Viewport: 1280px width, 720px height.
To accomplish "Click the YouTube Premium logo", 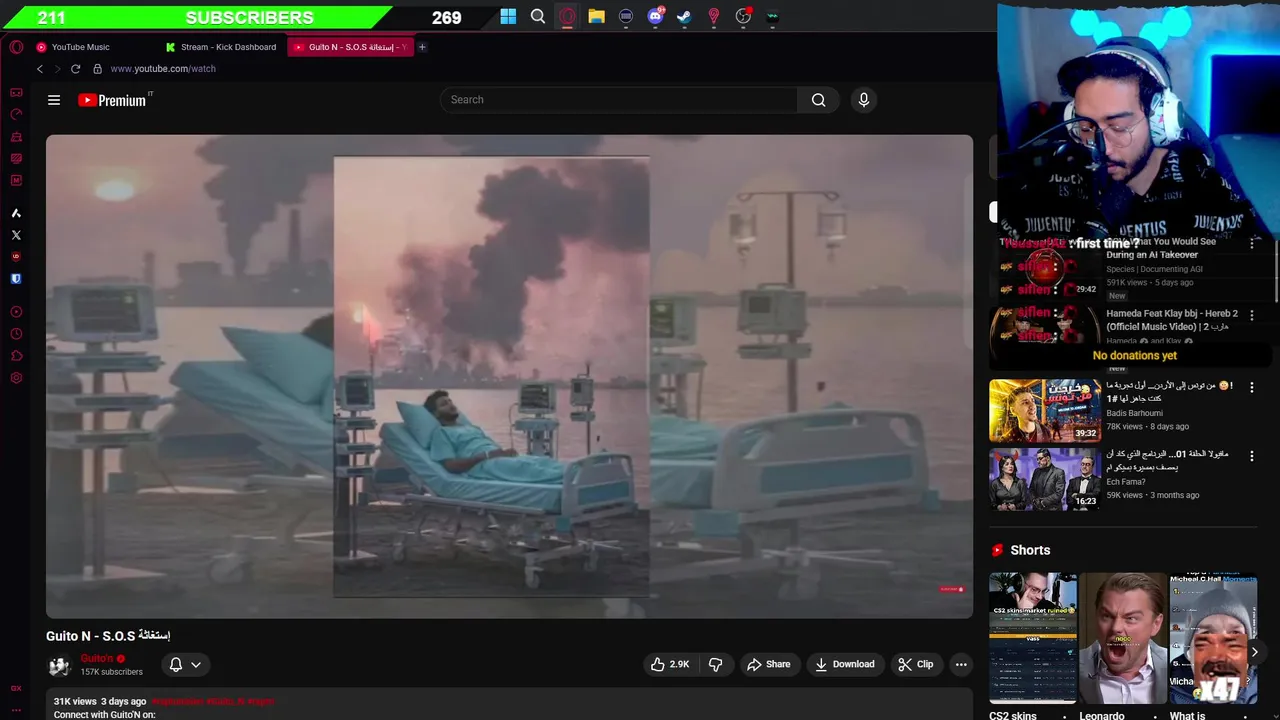I will click(x=113, y=100).
